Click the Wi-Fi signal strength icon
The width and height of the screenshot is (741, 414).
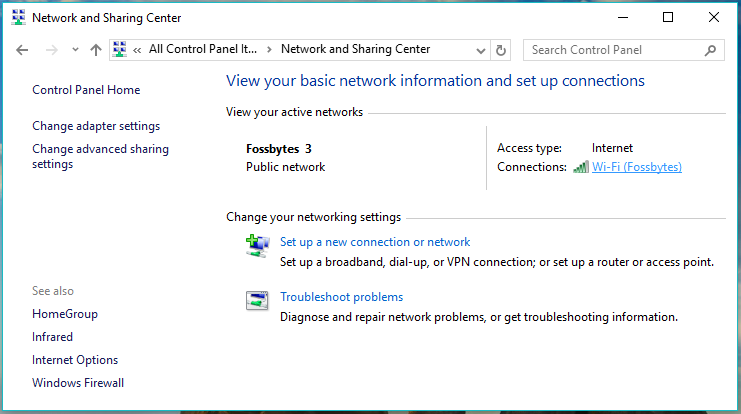point(580,167)
